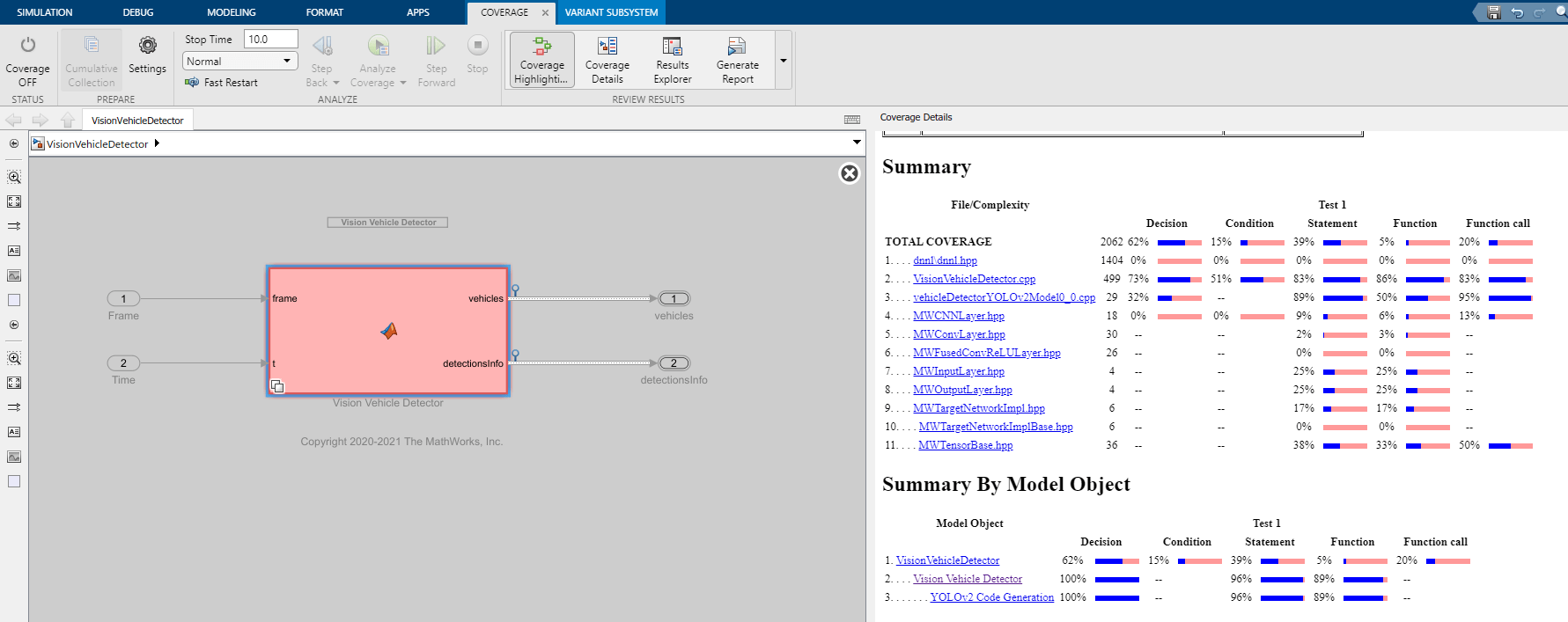Click the Undo arrow icon
The height and width of the screenshot is (622, 1568).
point(1517,12)
